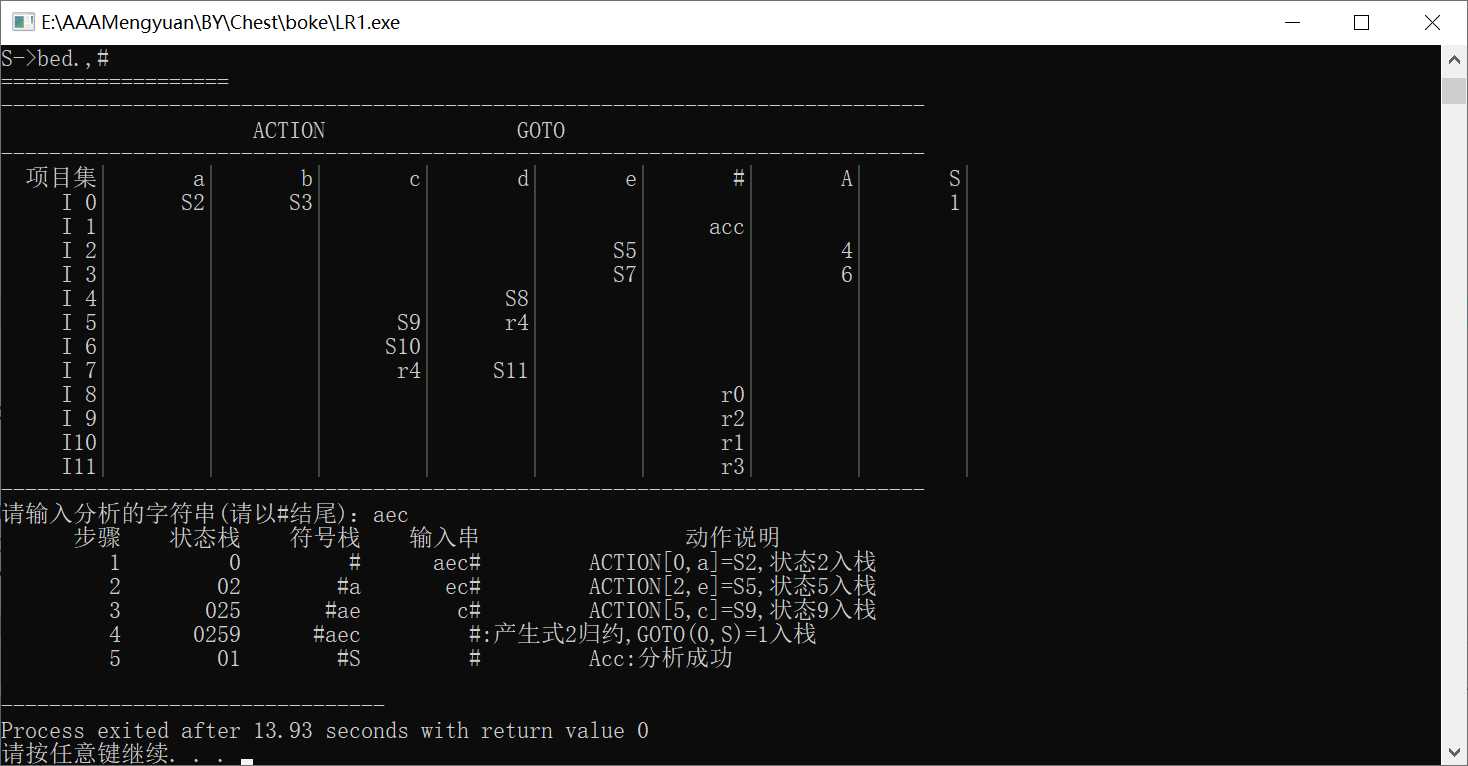Click the S8 cell in row I 4
Screen dimensions: 1468x766
pyautogui.click(x=516, y=299)
